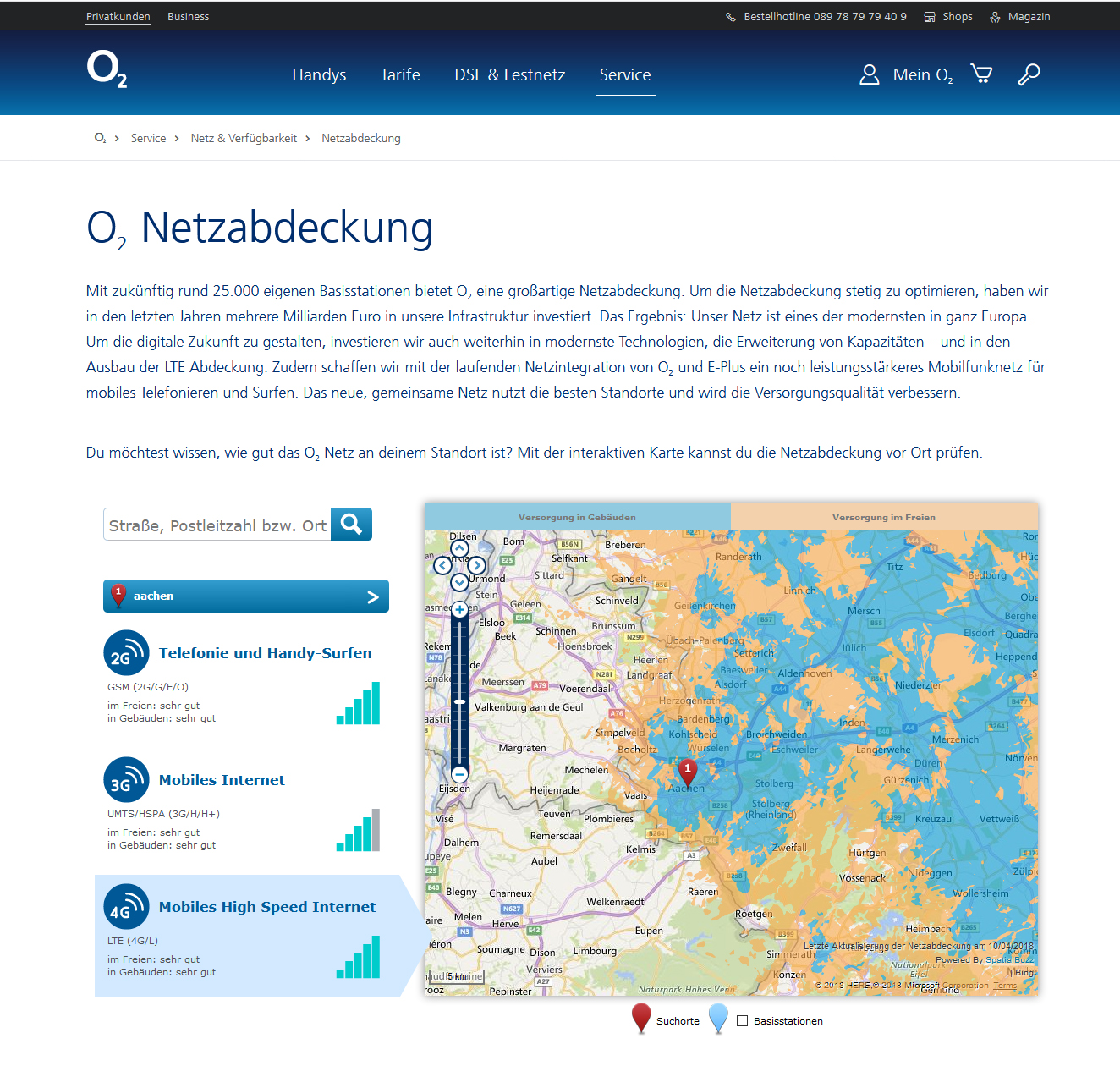Open the Service menu
The width and height of the screenshot is (1120, 1066).
pos(625,74)
